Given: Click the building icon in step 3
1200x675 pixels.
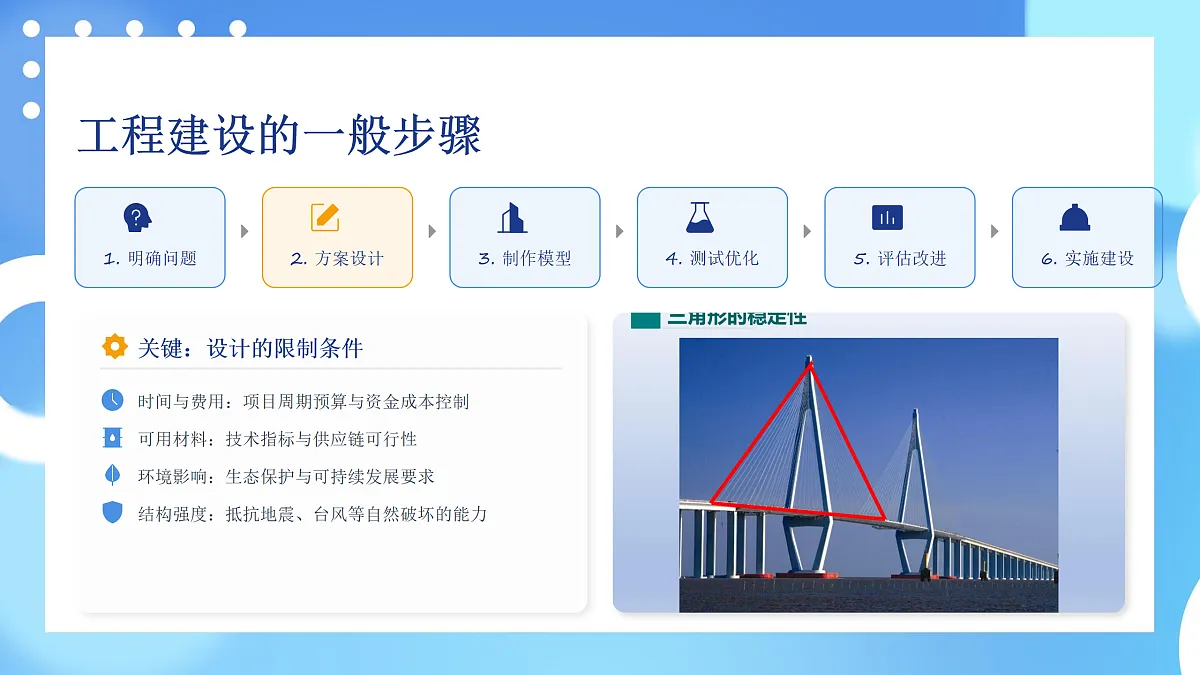Looking at the screenshot, I should pos(512,217).
